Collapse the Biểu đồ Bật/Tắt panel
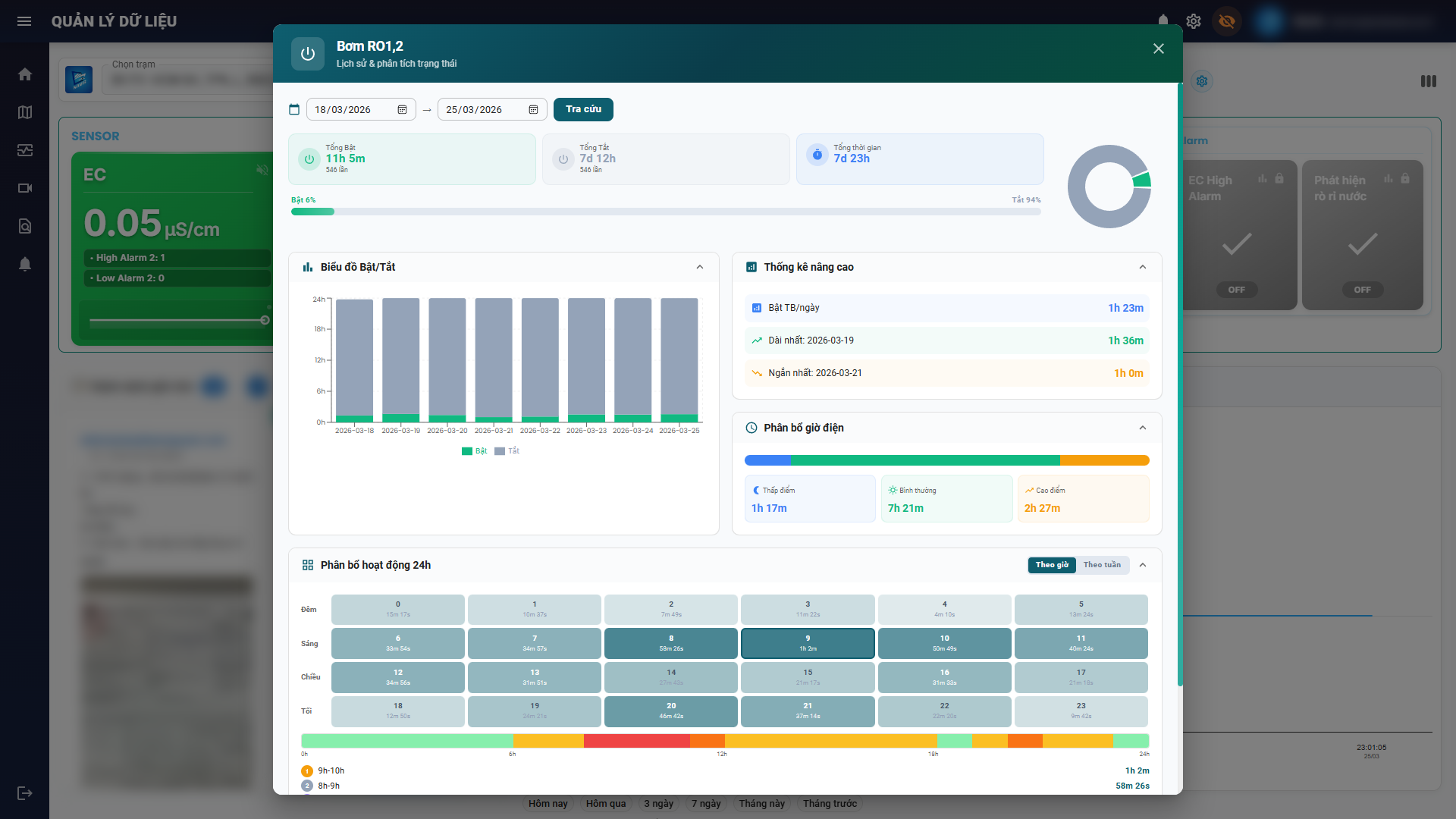 [700, 267]
